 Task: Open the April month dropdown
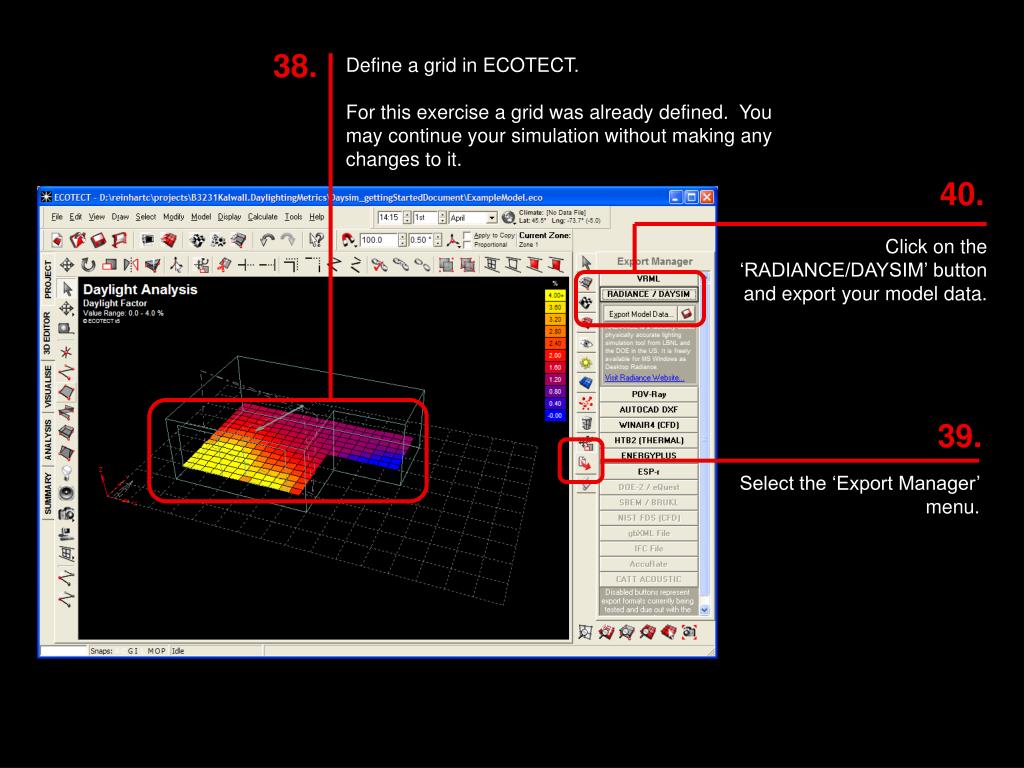[x=492, y=217]
